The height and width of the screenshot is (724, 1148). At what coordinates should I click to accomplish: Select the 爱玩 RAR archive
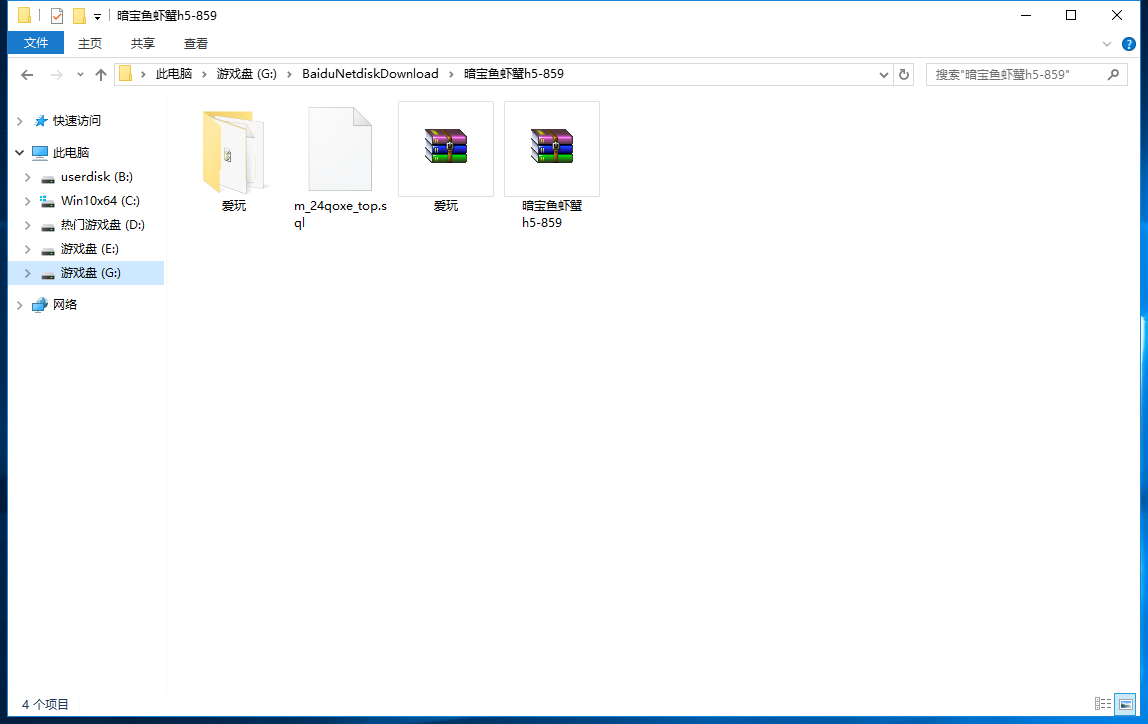pyautogui.click(x=446, y=148)
